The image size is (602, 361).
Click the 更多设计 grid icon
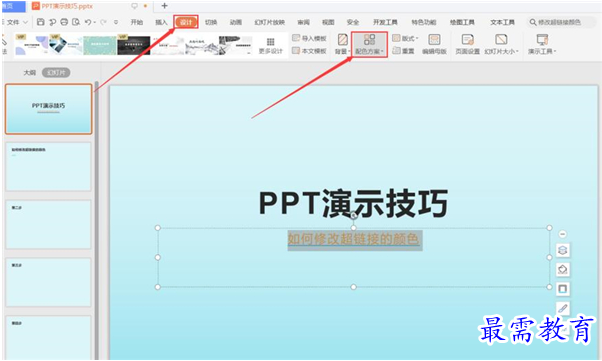pos(271,41)
